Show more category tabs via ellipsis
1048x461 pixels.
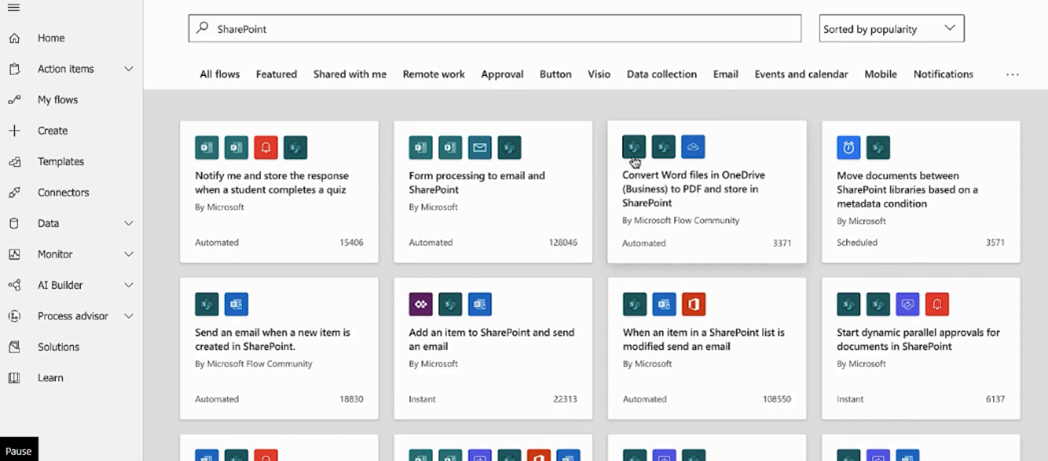coord(1012,74)
